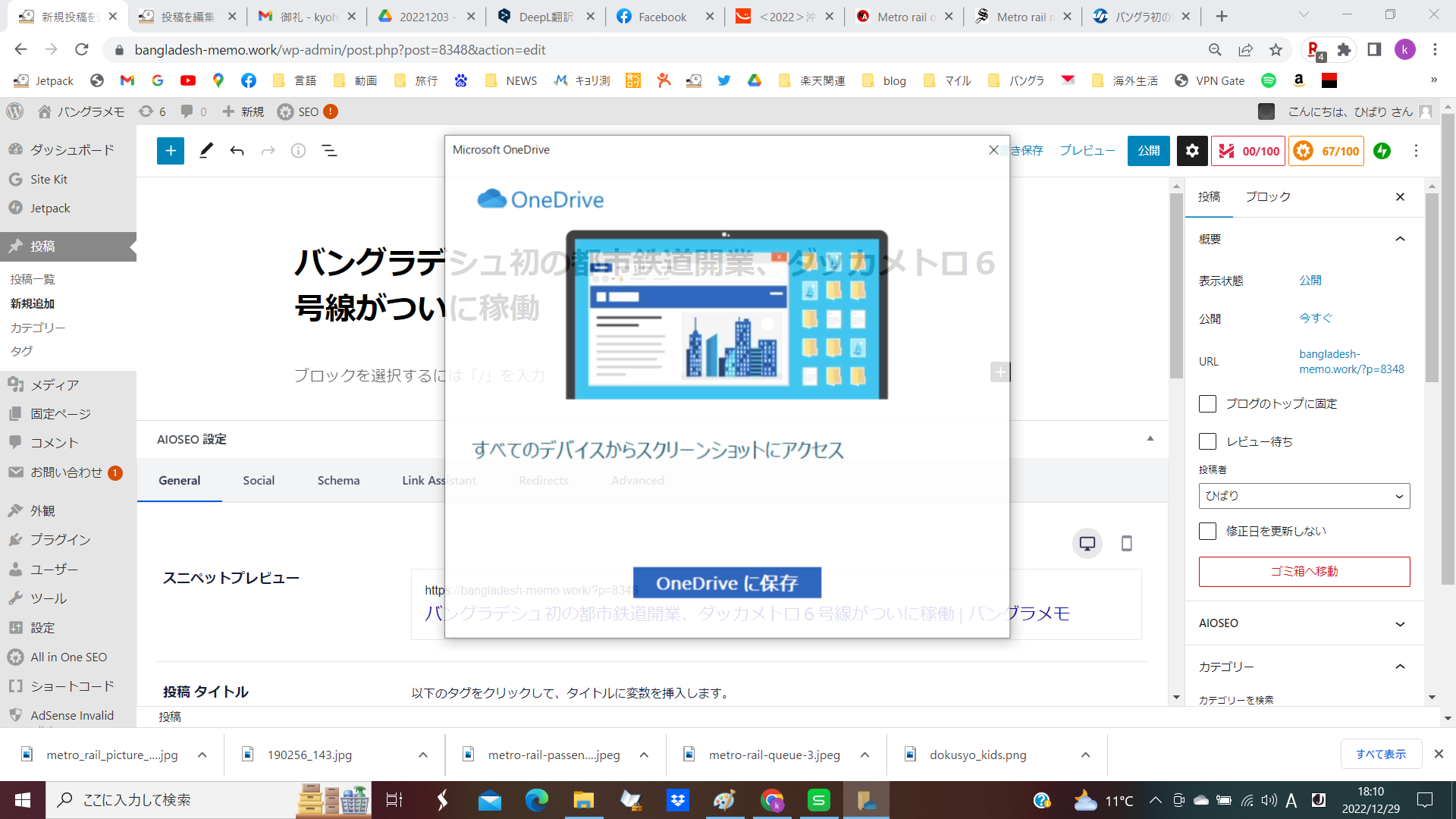Open the Jetpack lightning bolt icon
1456x819 pixels.
coord(1382,151)
